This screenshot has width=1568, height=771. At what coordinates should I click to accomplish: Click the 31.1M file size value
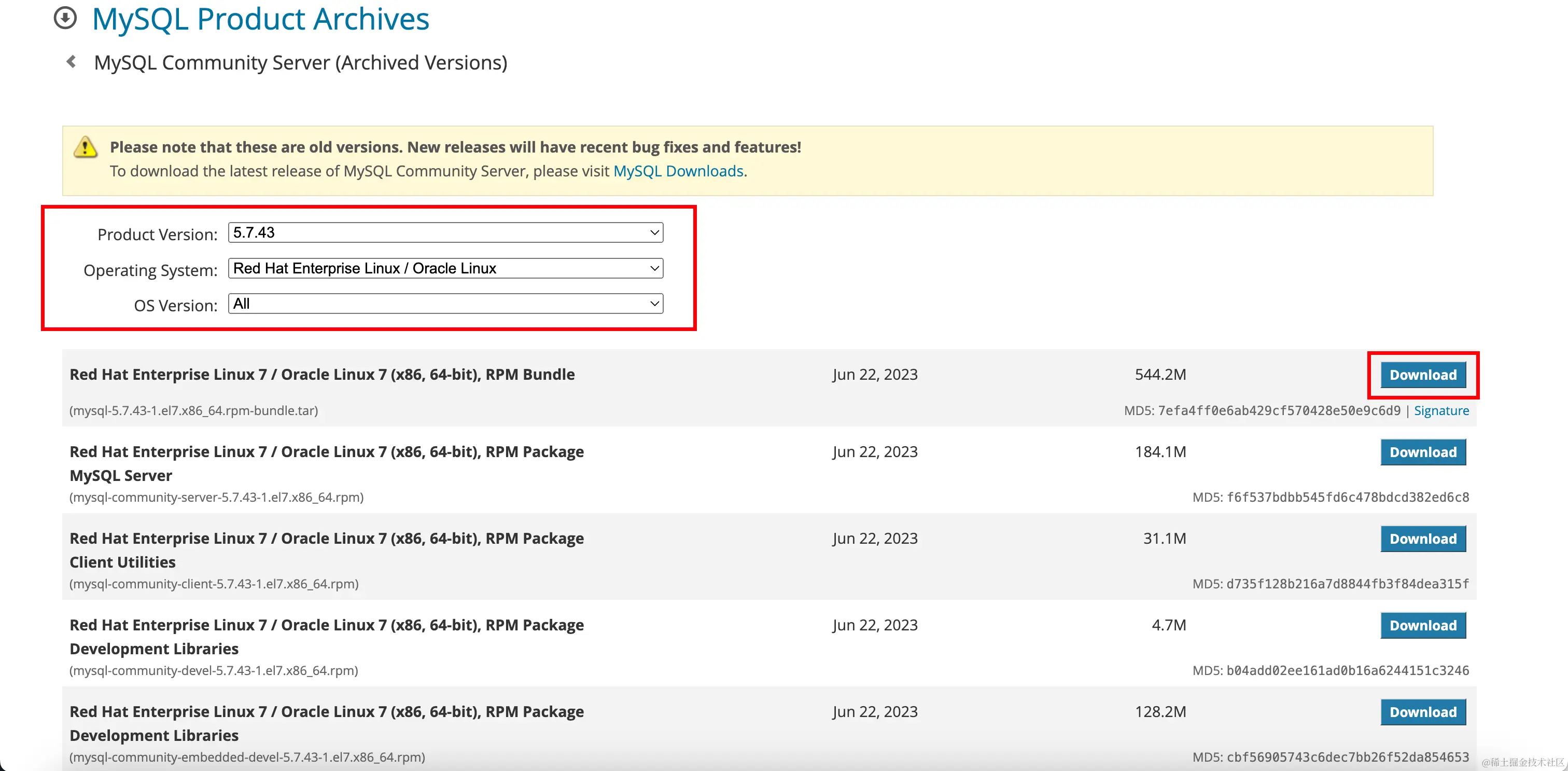click(x=1165, y=539)
